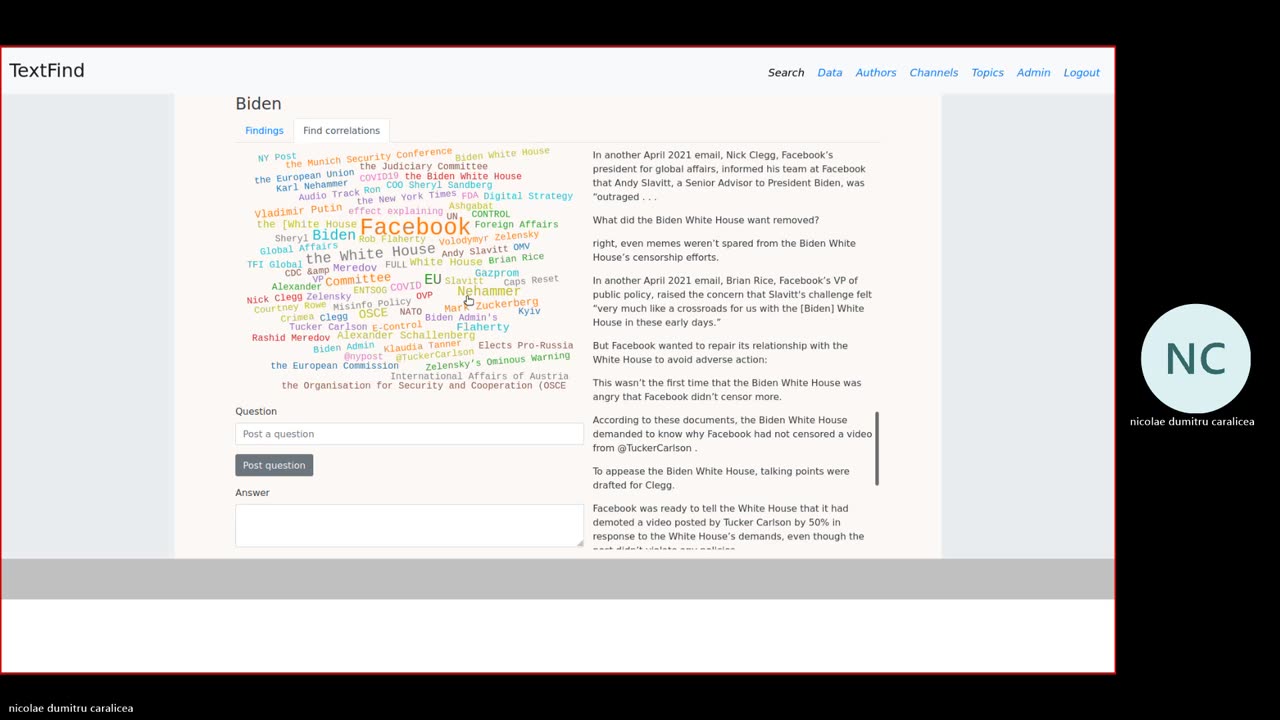1280x720 pixels.
Task: Open the Topics nav link
Action: (987, 72)
